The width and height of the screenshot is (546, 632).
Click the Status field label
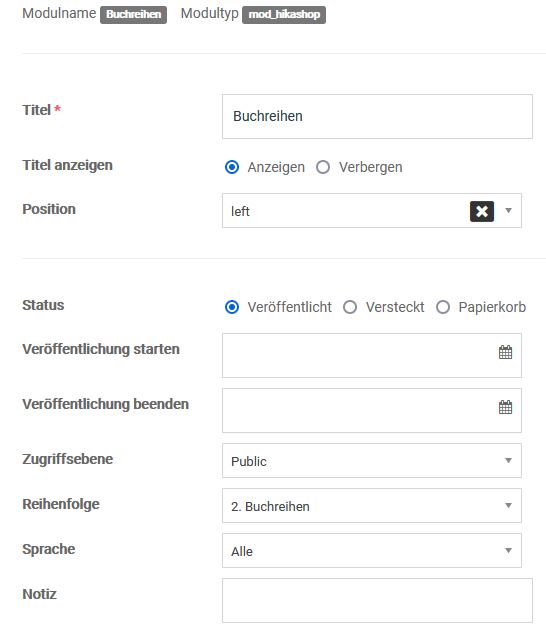coord(43,305)
